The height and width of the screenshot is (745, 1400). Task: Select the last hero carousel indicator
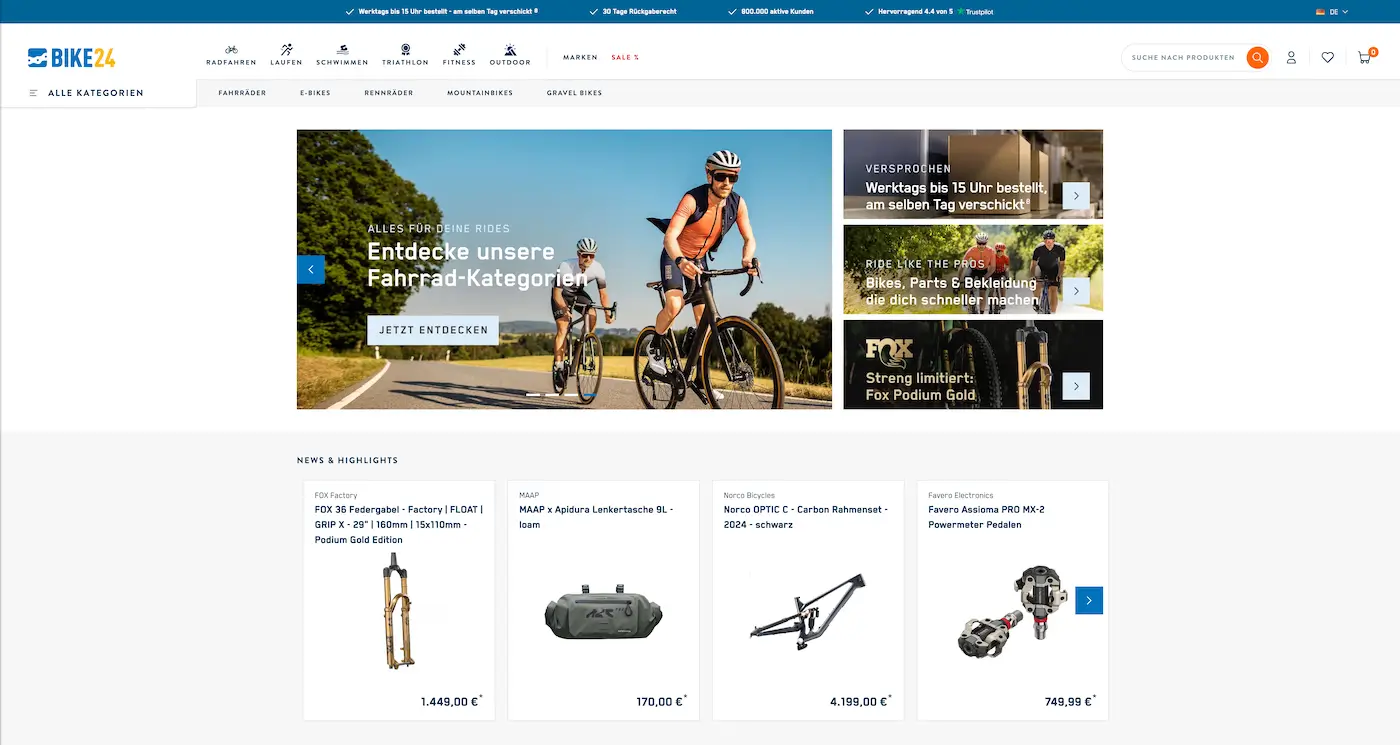tap(590, 395)
